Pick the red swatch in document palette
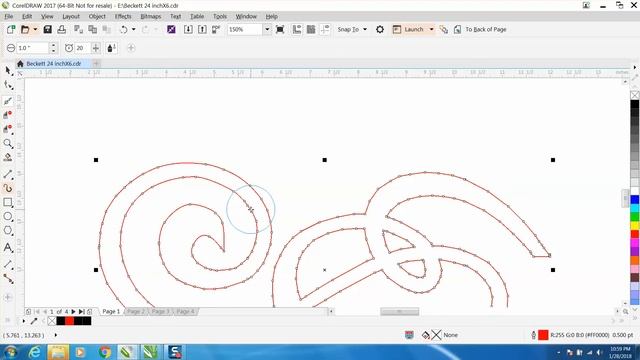The width and height of the screenshot is (640, 360). click(69, 321)
